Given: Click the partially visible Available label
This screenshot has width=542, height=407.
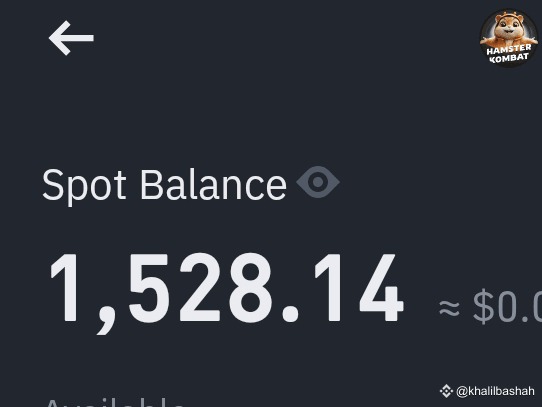Looking at the screenshot, I should (x=115, y=403).
